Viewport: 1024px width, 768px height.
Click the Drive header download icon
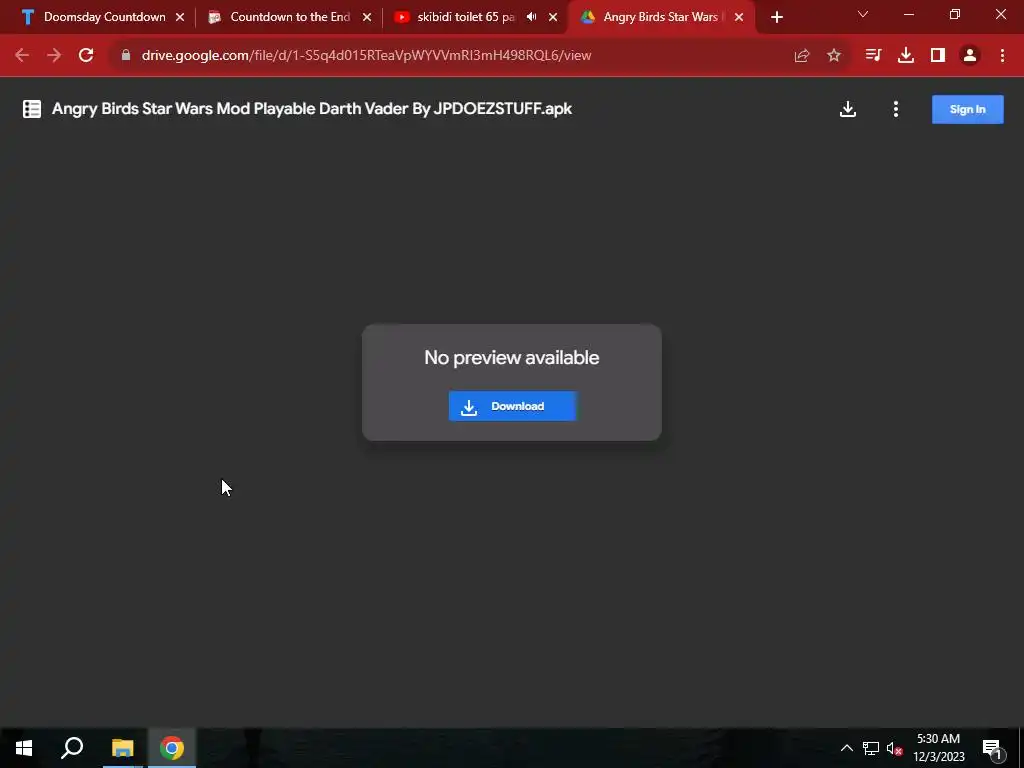coord(848,109)
